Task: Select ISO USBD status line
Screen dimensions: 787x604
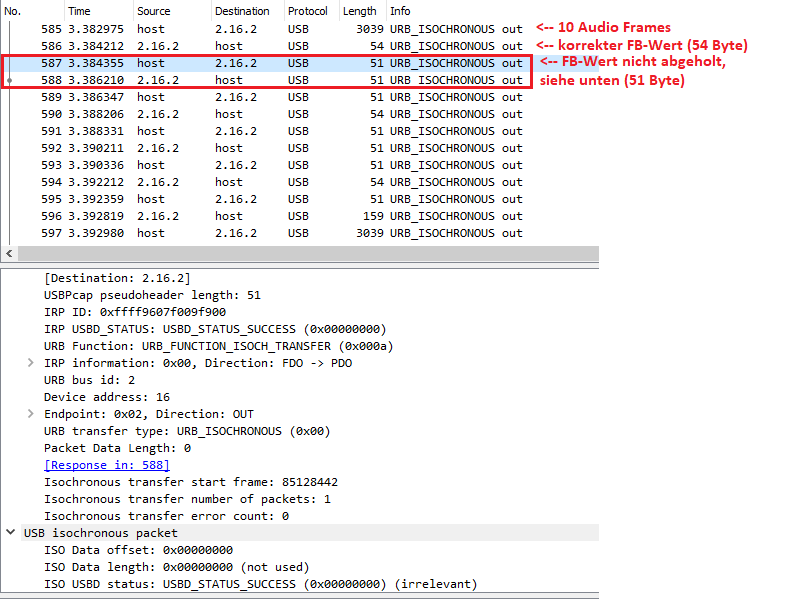Action: (260, 584)
